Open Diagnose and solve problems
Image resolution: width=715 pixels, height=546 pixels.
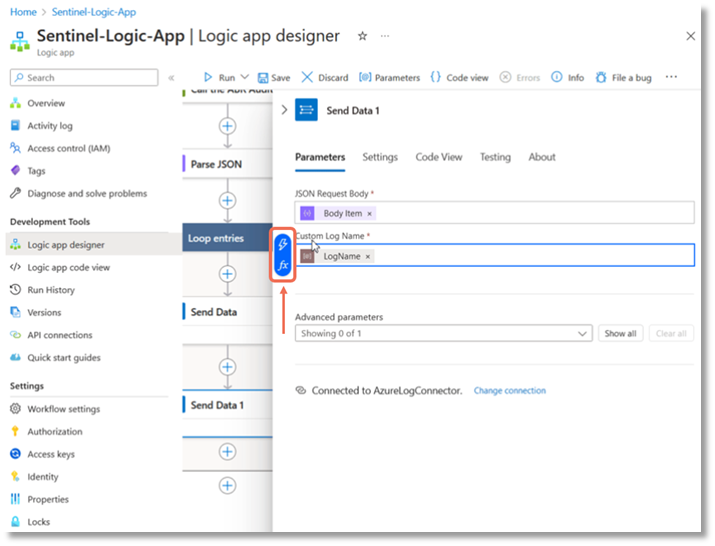[87, 193]
